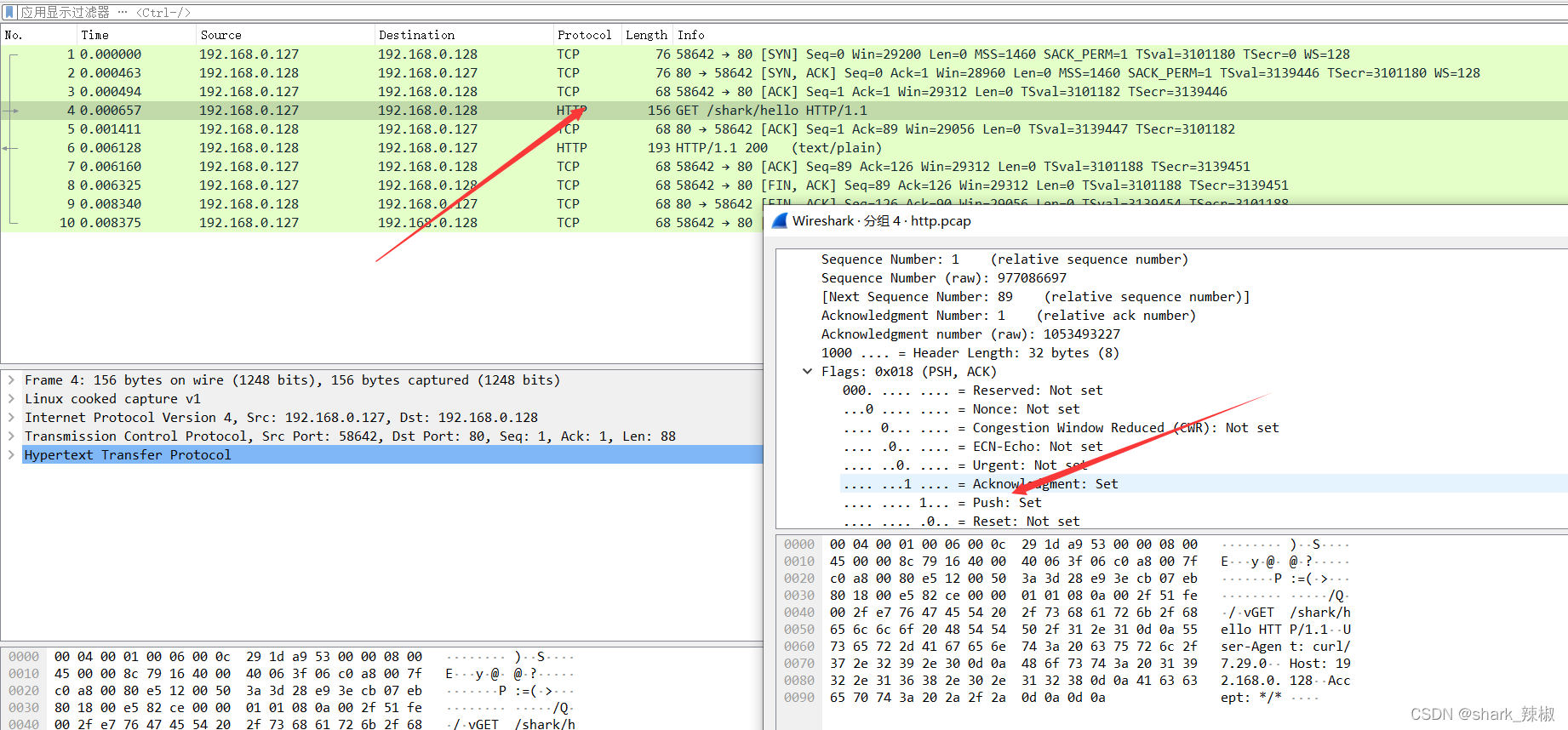Sort by the Source column header
The height and width of the screenshot is (730, 1568).
pos(221,35)
